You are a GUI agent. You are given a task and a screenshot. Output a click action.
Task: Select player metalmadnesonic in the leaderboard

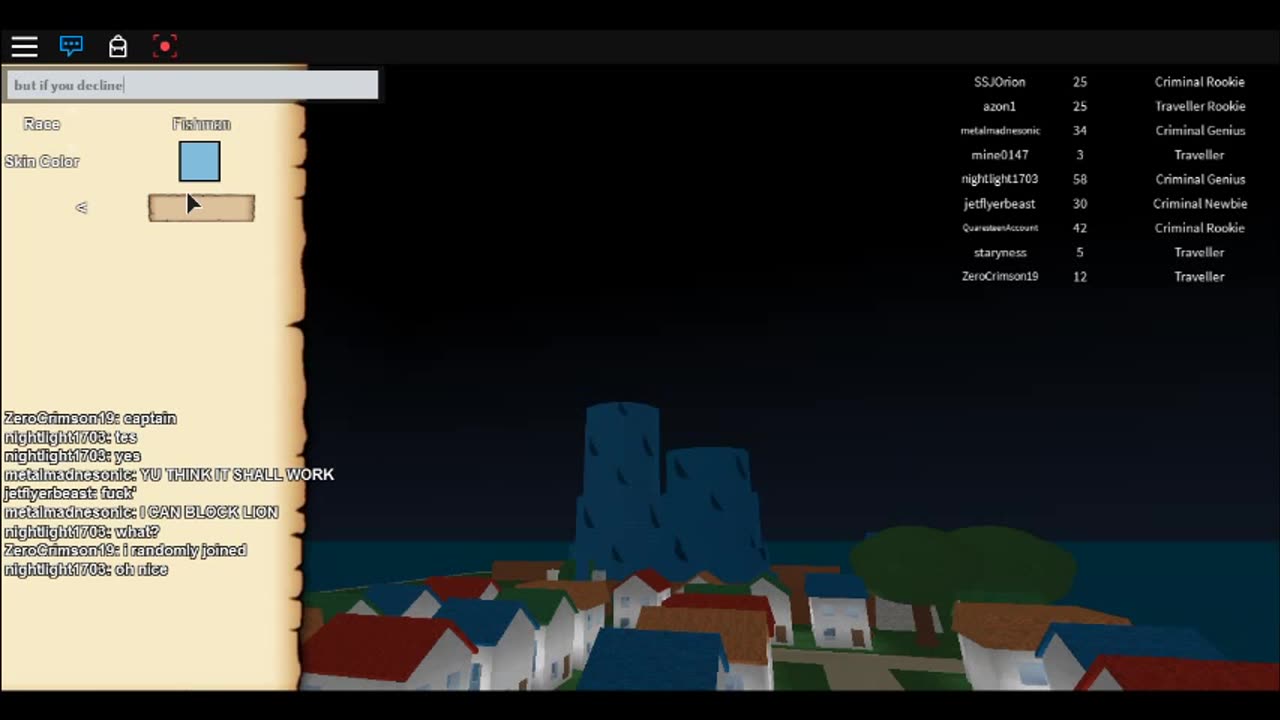[1000, 131]
